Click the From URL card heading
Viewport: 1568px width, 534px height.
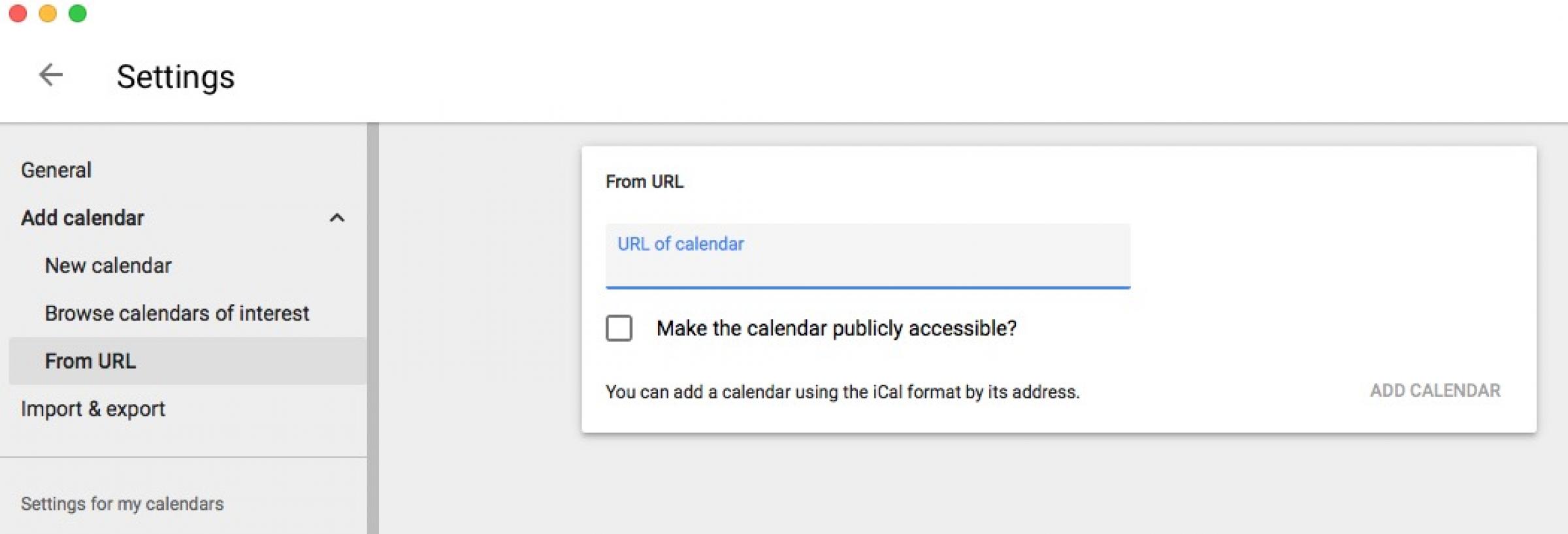pos(644,182)
